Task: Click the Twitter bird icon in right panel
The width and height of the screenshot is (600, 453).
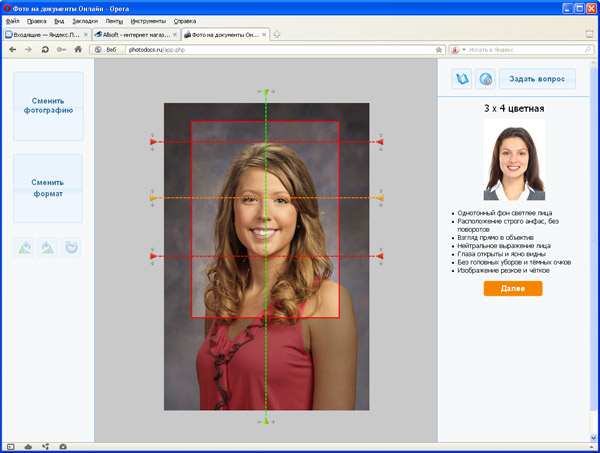Action: 462,78
